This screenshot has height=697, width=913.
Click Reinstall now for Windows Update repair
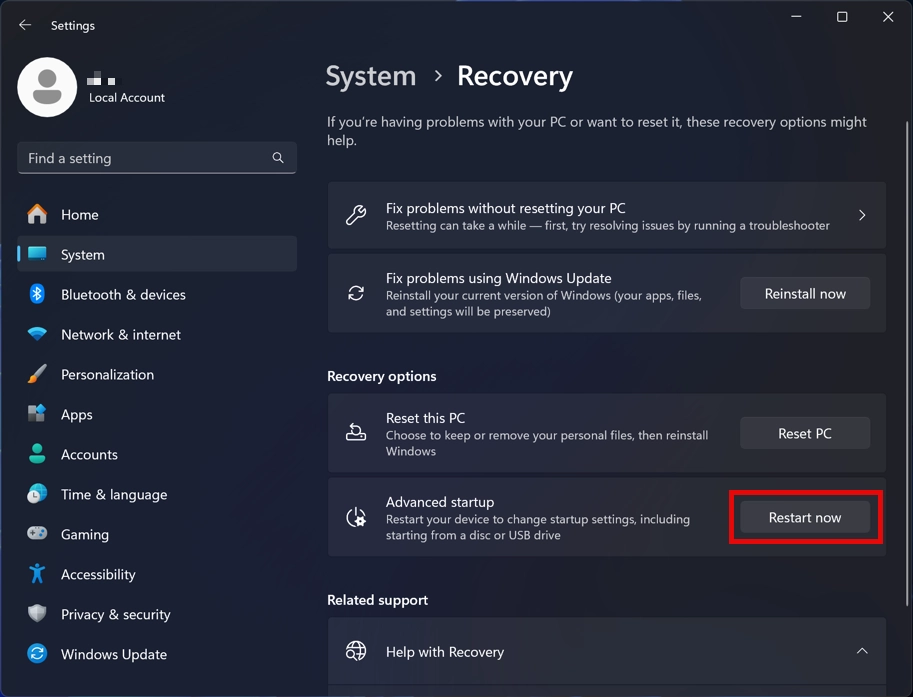point(805,293)
